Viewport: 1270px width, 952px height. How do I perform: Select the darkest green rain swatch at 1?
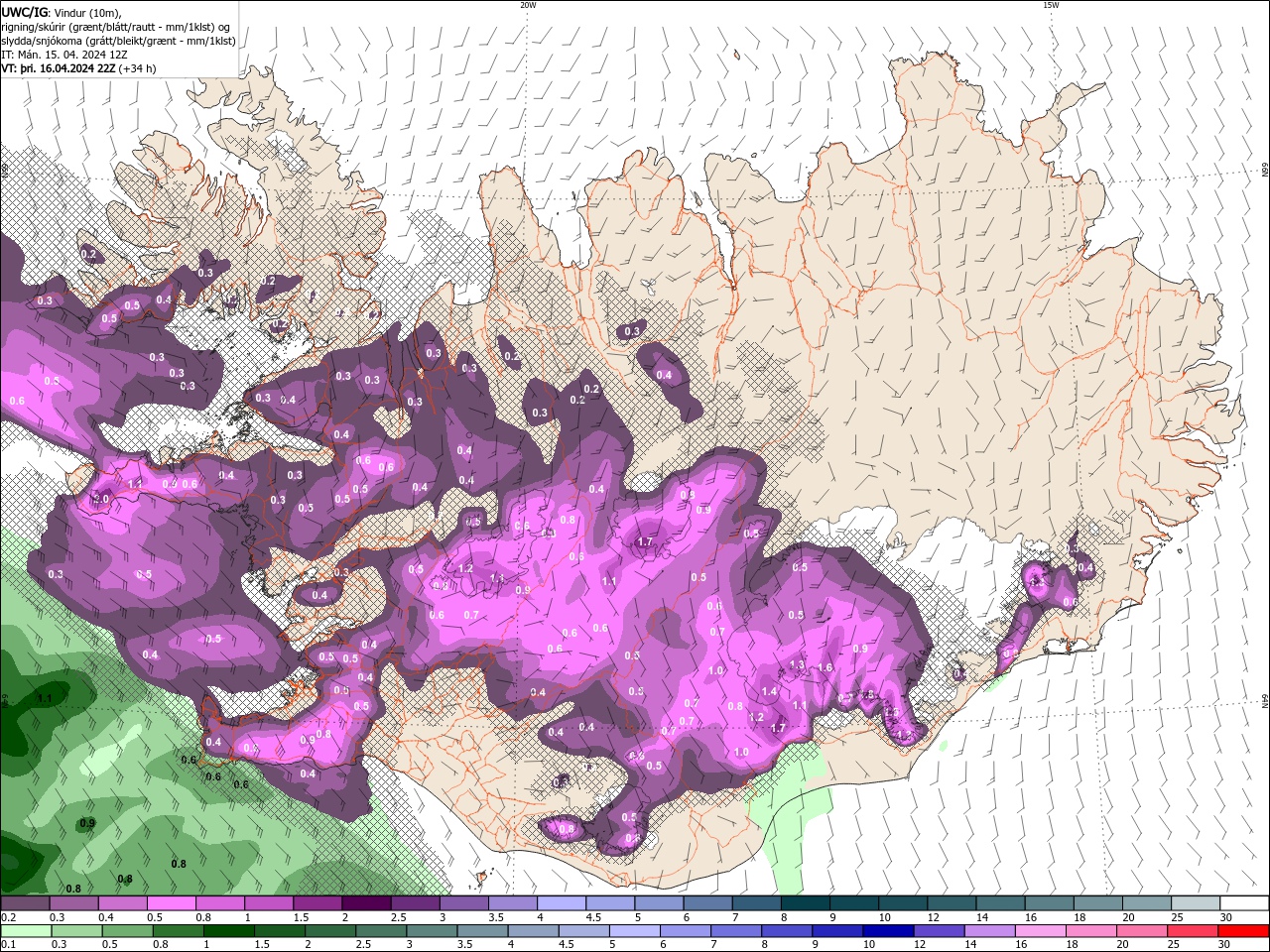pyautogui.click(x=228, y=931)
